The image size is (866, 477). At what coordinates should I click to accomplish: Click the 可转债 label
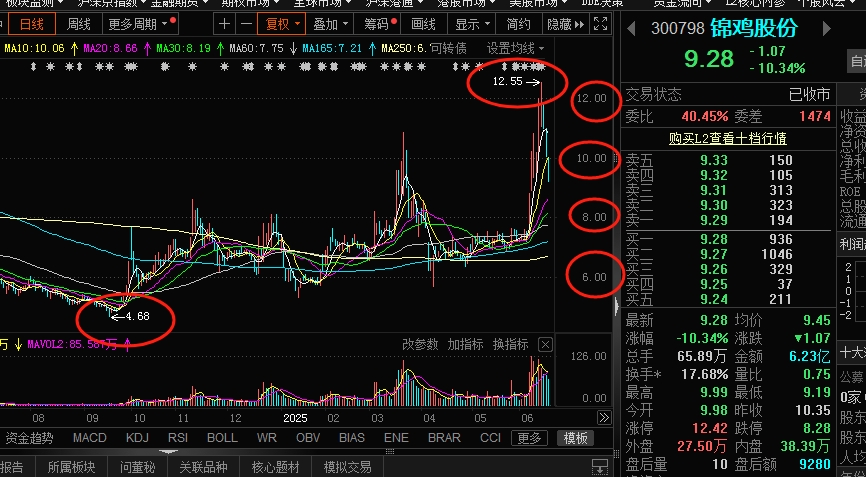click(x=448, y=49)
